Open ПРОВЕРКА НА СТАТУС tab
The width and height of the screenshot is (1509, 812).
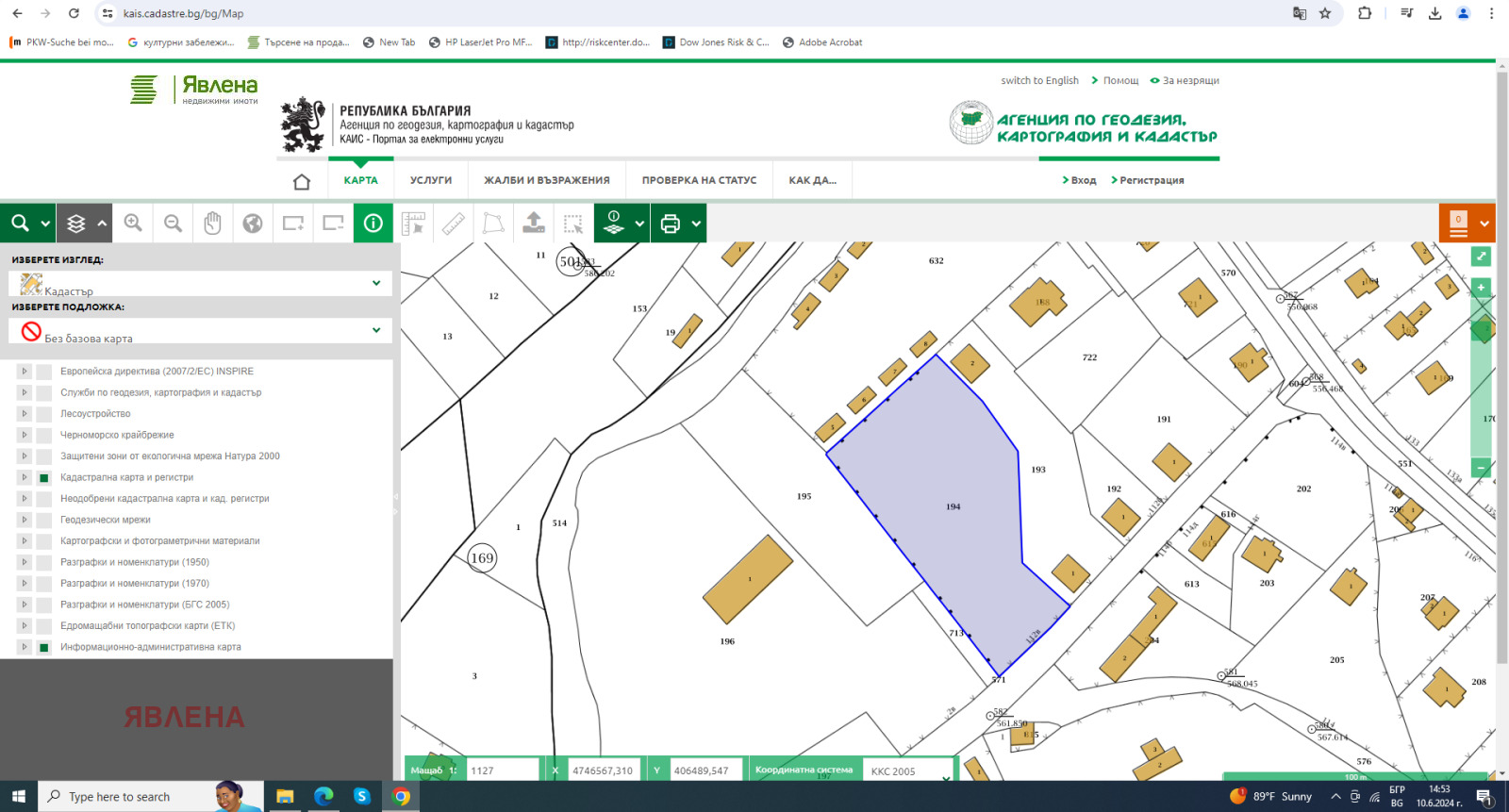(699, 180)
